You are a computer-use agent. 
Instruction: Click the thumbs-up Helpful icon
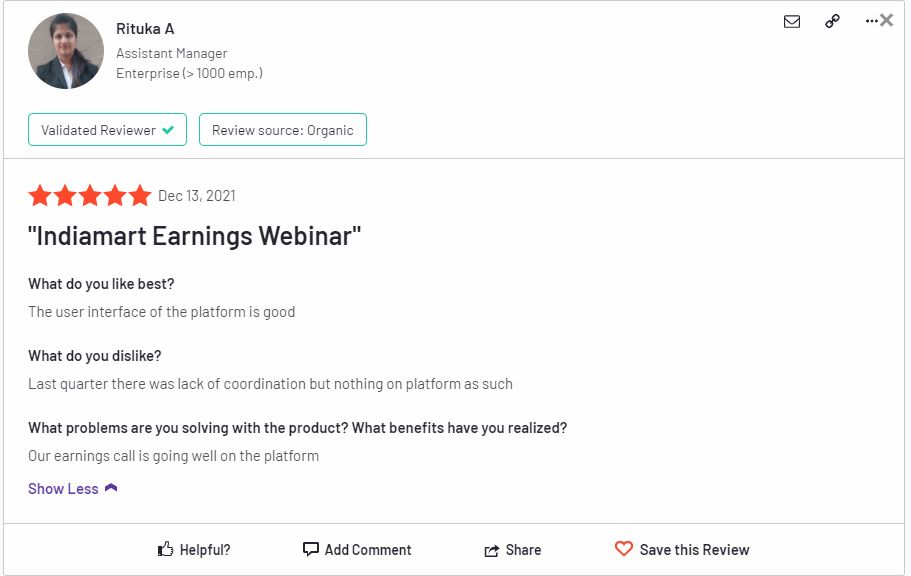(x=166, y=549)
